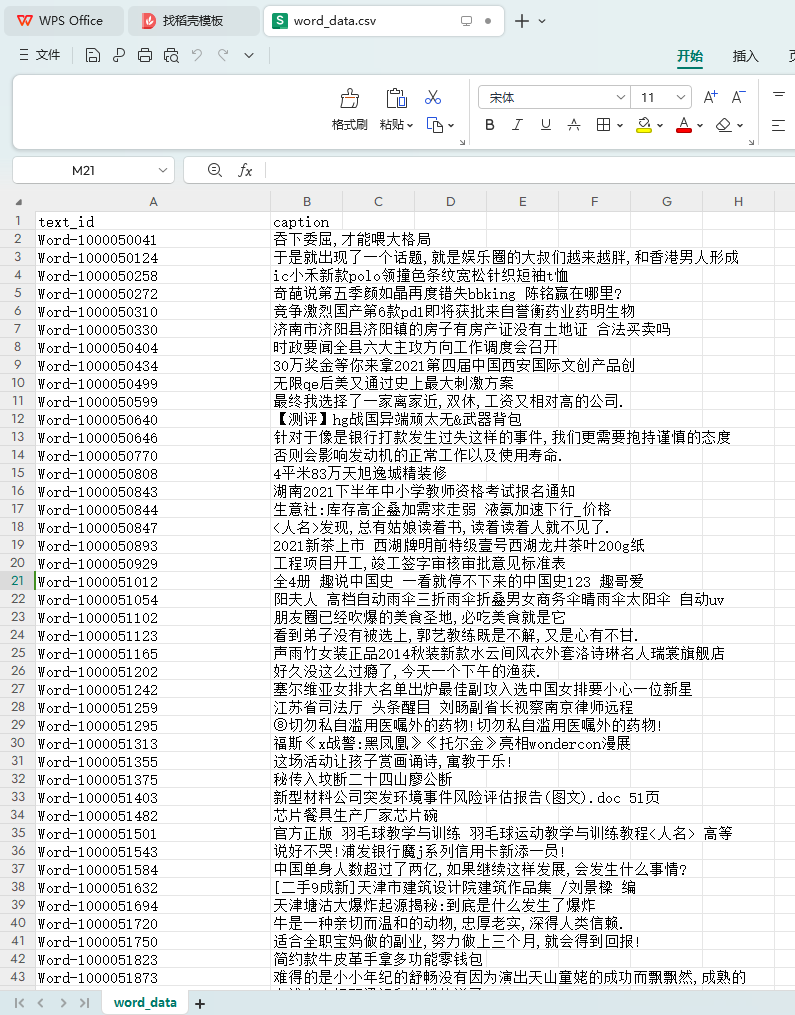Click cell A1 text_id
Image resolution: width=795 pixels, height=1015 pixels.
click(153, 221)
